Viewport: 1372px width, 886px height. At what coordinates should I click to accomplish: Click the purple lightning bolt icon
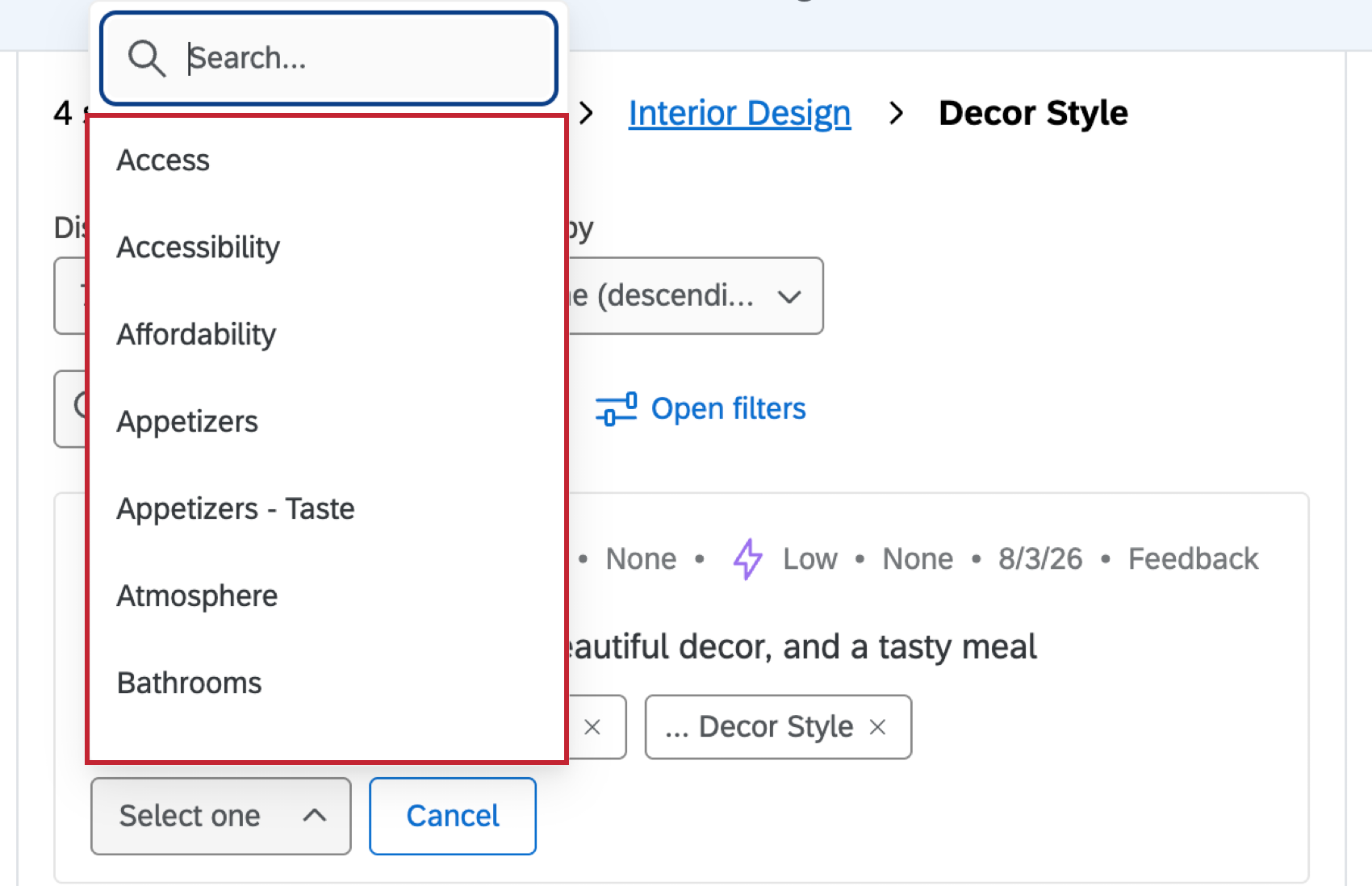pos(747,559)
